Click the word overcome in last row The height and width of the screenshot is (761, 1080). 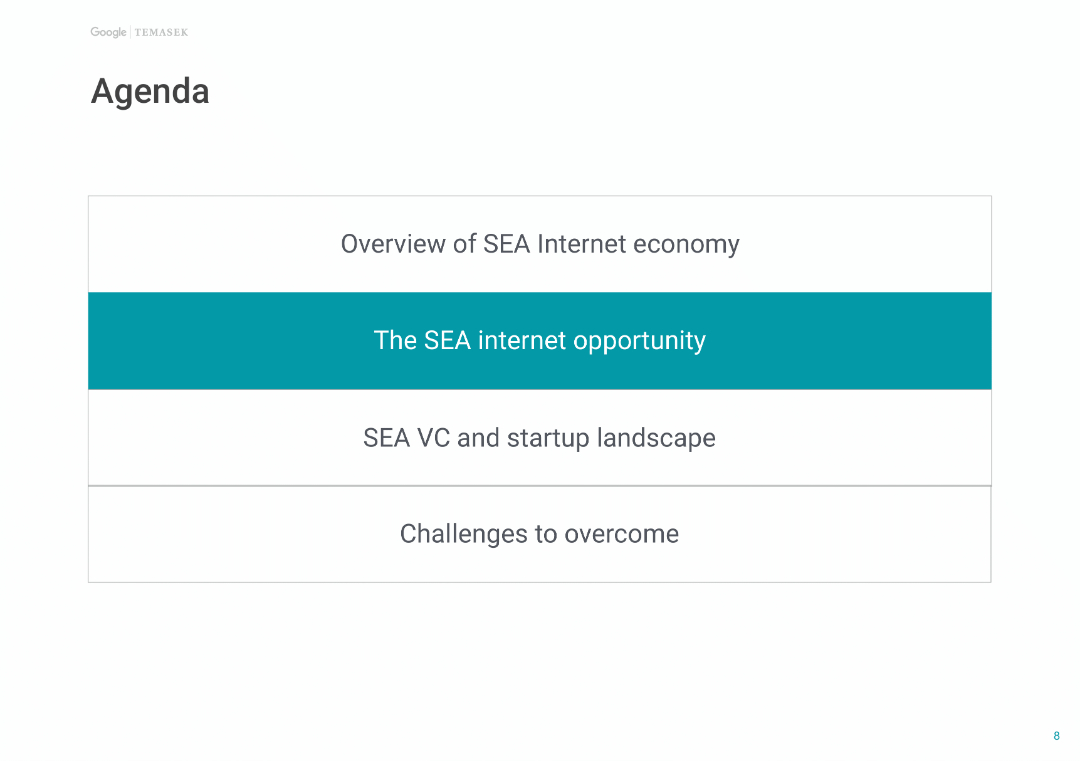pyautogui.click(x=621, y=535)
